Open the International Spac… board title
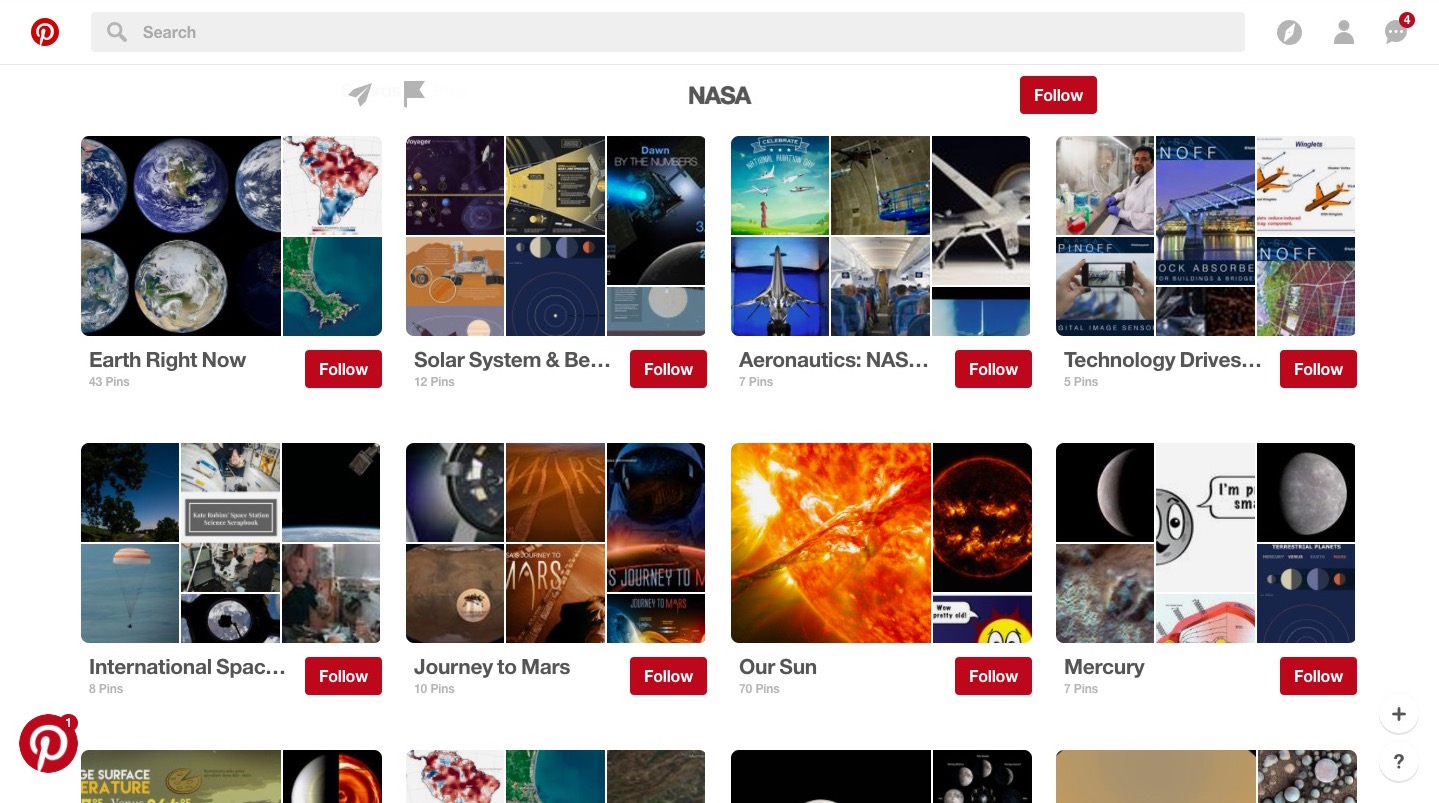 point(187,667)
